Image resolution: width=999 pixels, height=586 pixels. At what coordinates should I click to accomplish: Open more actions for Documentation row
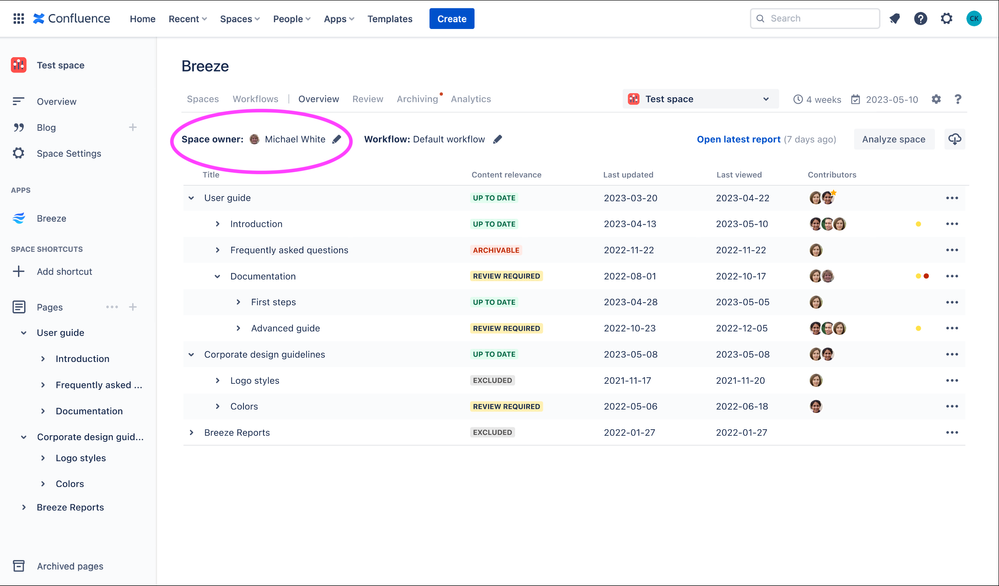[x=952, y=276]
